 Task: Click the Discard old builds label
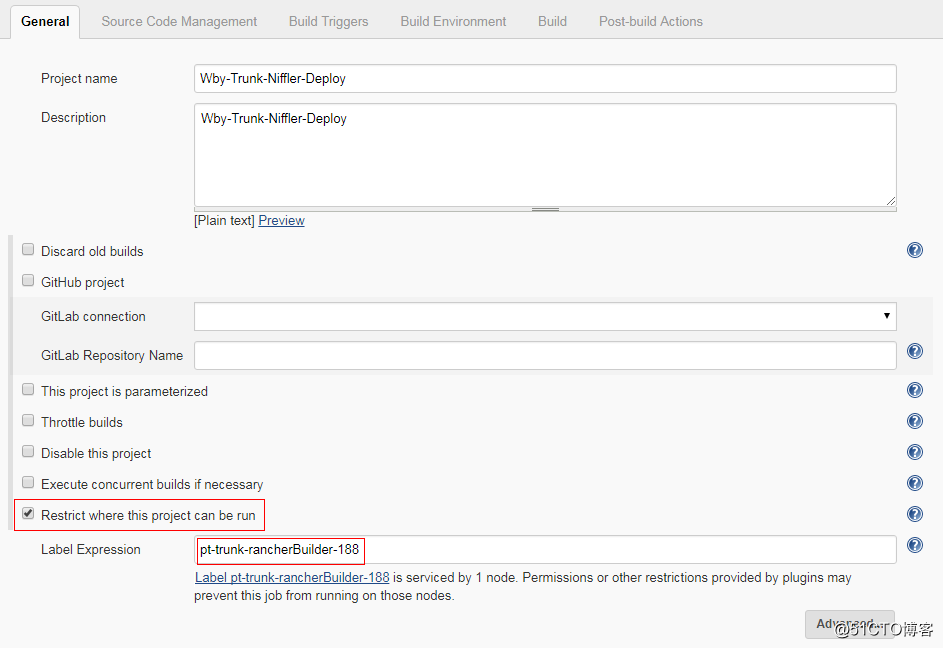tap(92, 251)
